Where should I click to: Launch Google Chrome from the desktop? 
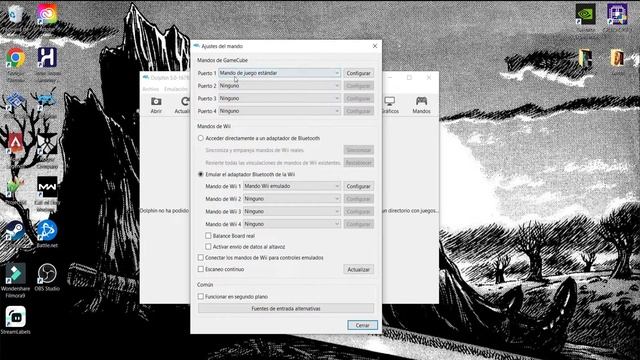[x=16, y=58]
